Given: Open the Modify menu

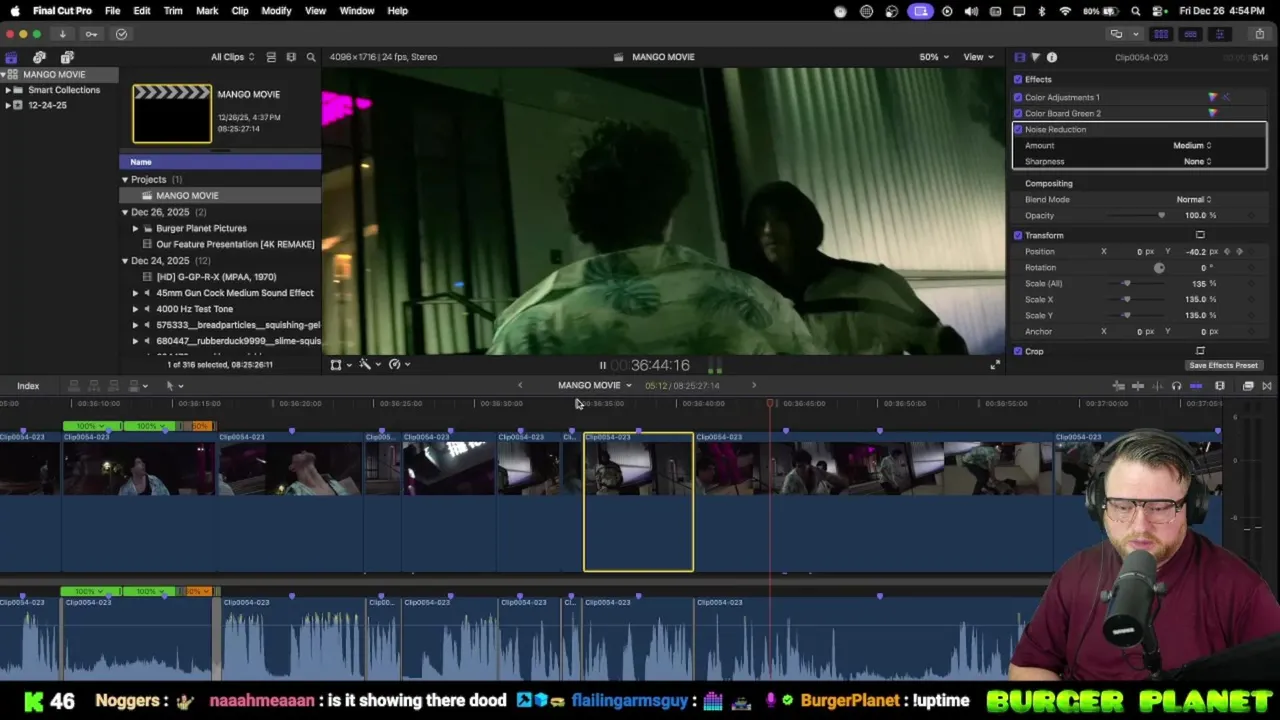Looking at the screenshot, I should 276,11.
